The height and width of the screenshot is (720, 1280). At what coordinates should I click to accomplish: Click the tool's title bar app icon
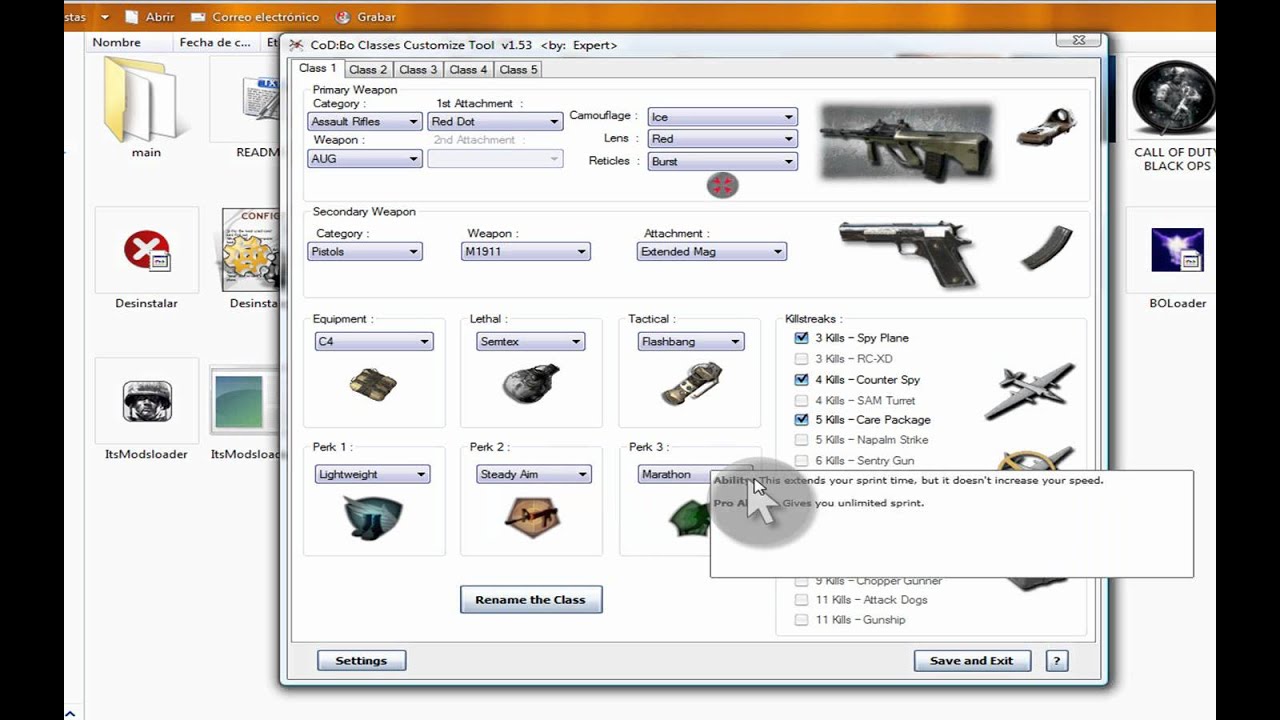296,45
